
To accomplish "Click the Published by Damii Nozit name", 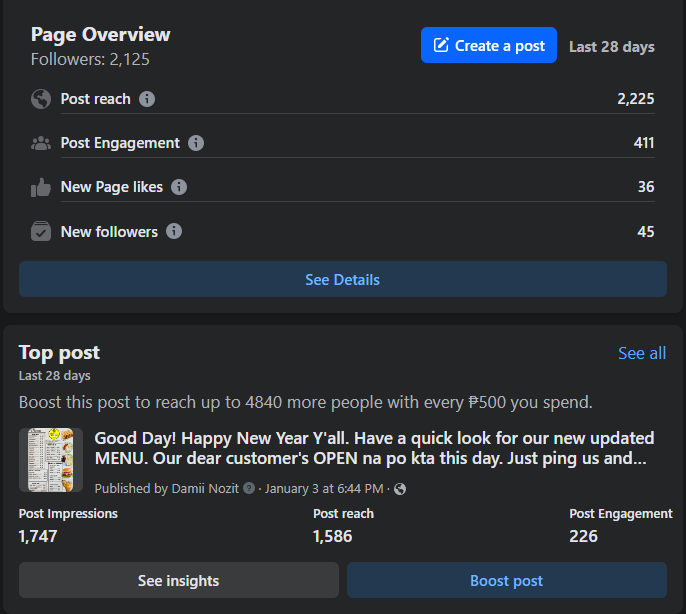I will point(205,488).
